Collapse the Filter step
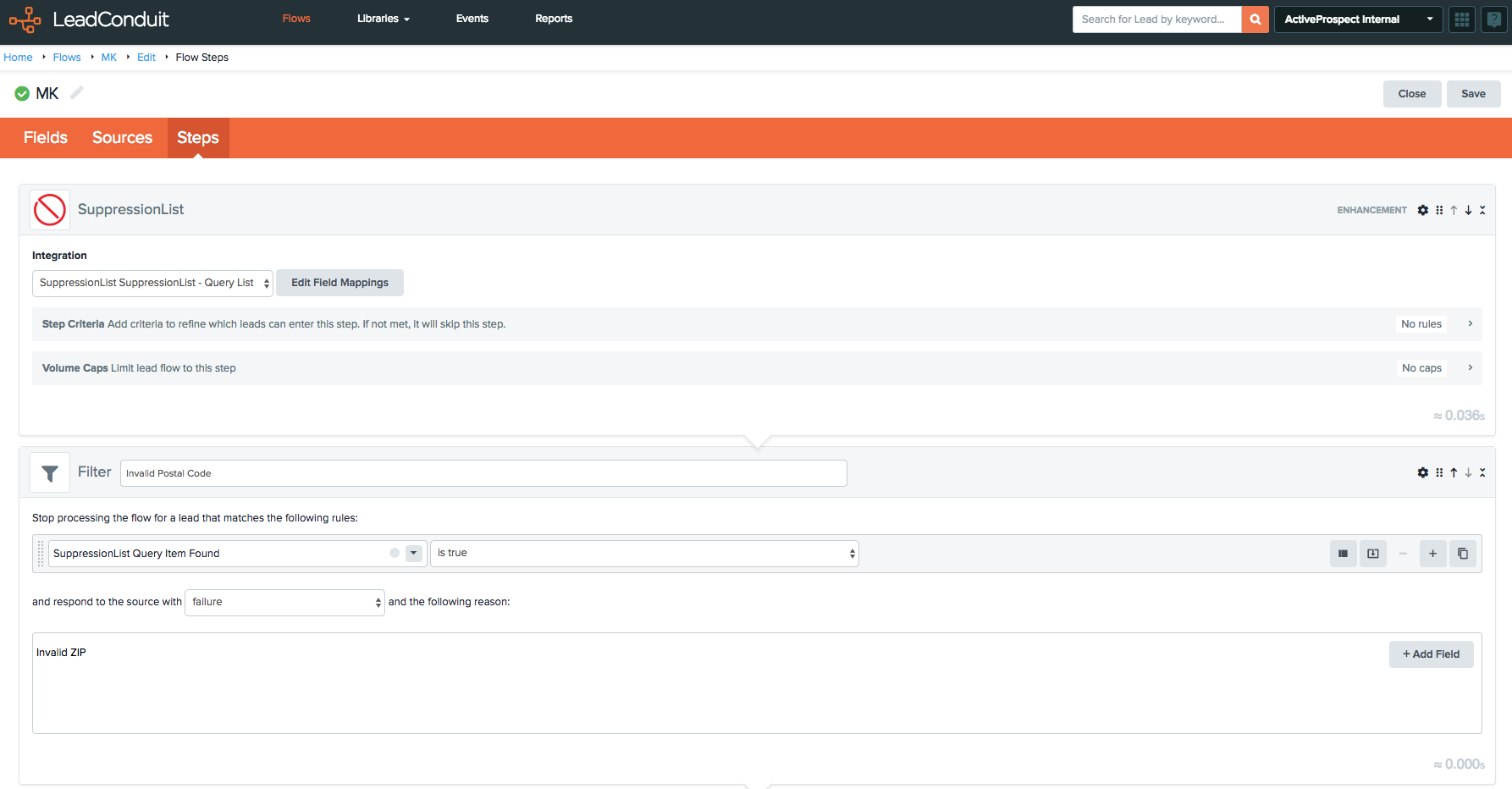 (1482, 472)
